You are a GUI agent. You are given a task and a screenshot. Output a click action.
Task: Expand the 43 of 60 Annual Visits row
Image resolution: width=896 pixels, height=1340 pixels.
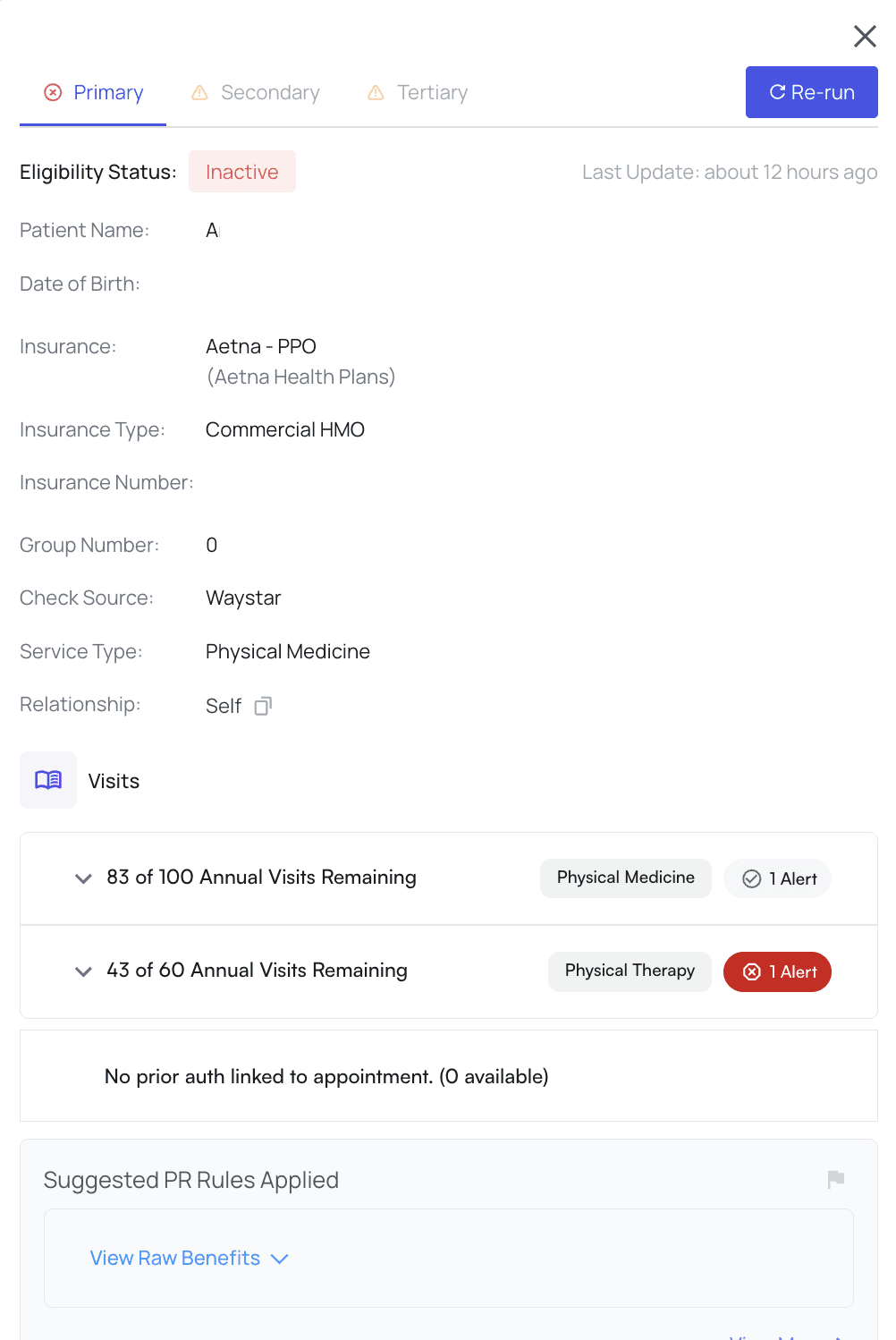point(83,971)
